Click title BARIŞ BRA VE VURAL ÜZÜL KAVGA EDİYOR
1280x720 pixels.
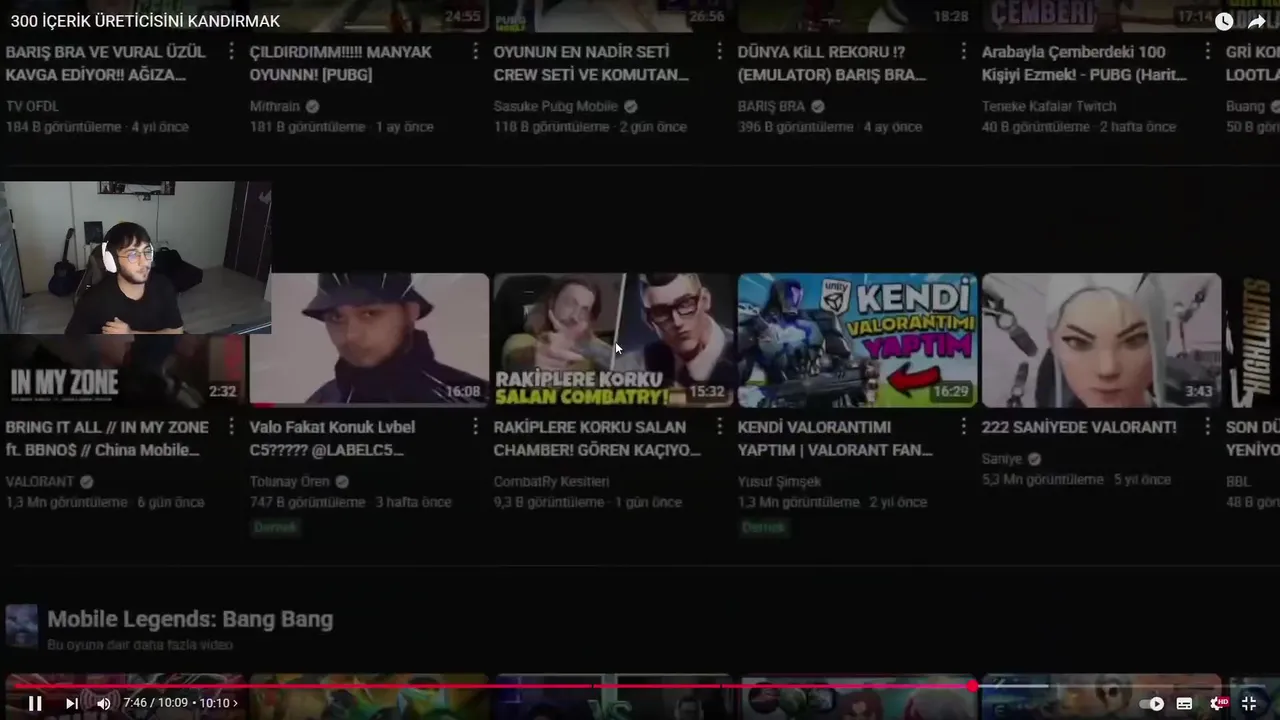coord(106,63)
